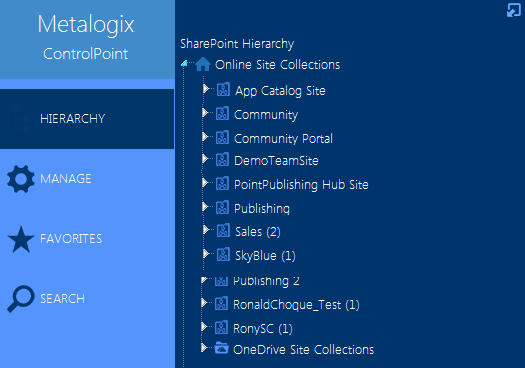Select PointPublishing Hub Site item
This screenshot has height=368, width=525.
(301, 185)
